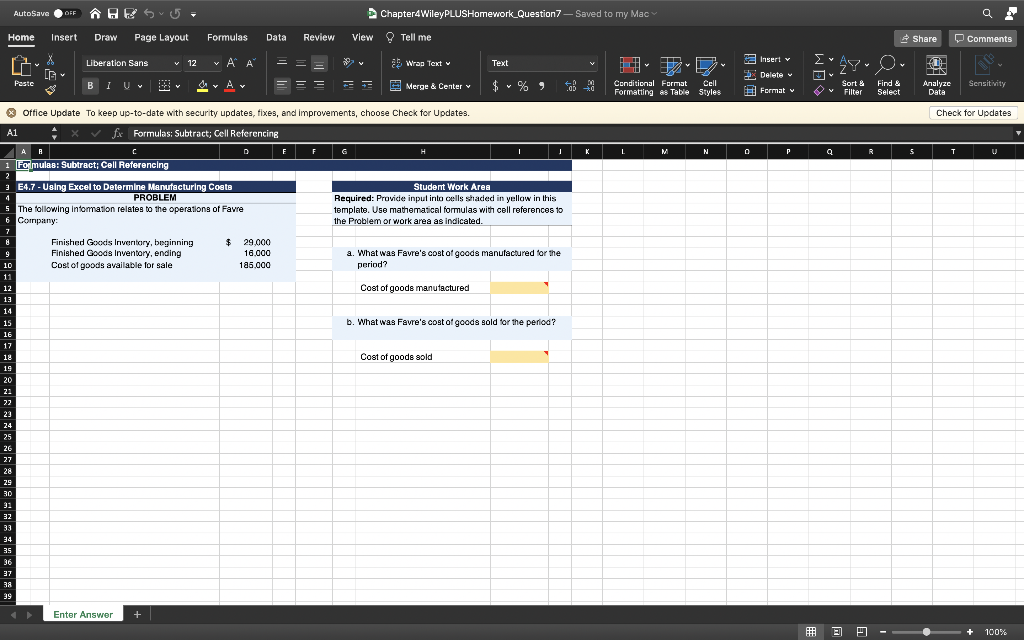Open the Draw ribbon tab

point(105,37)
